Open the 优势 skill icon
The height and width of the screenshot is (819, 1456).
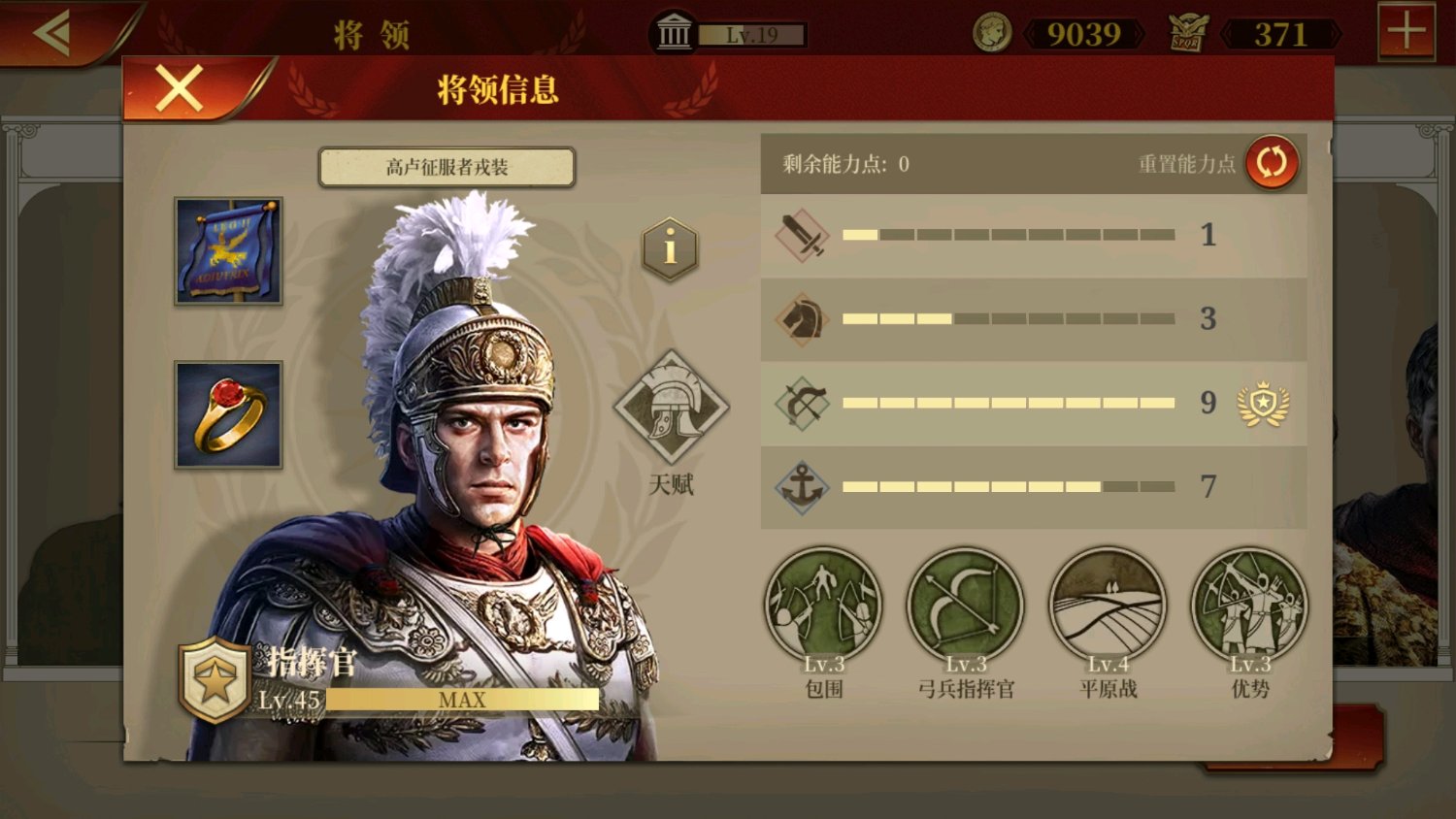pyautogui.click(x=1249, y=606)
